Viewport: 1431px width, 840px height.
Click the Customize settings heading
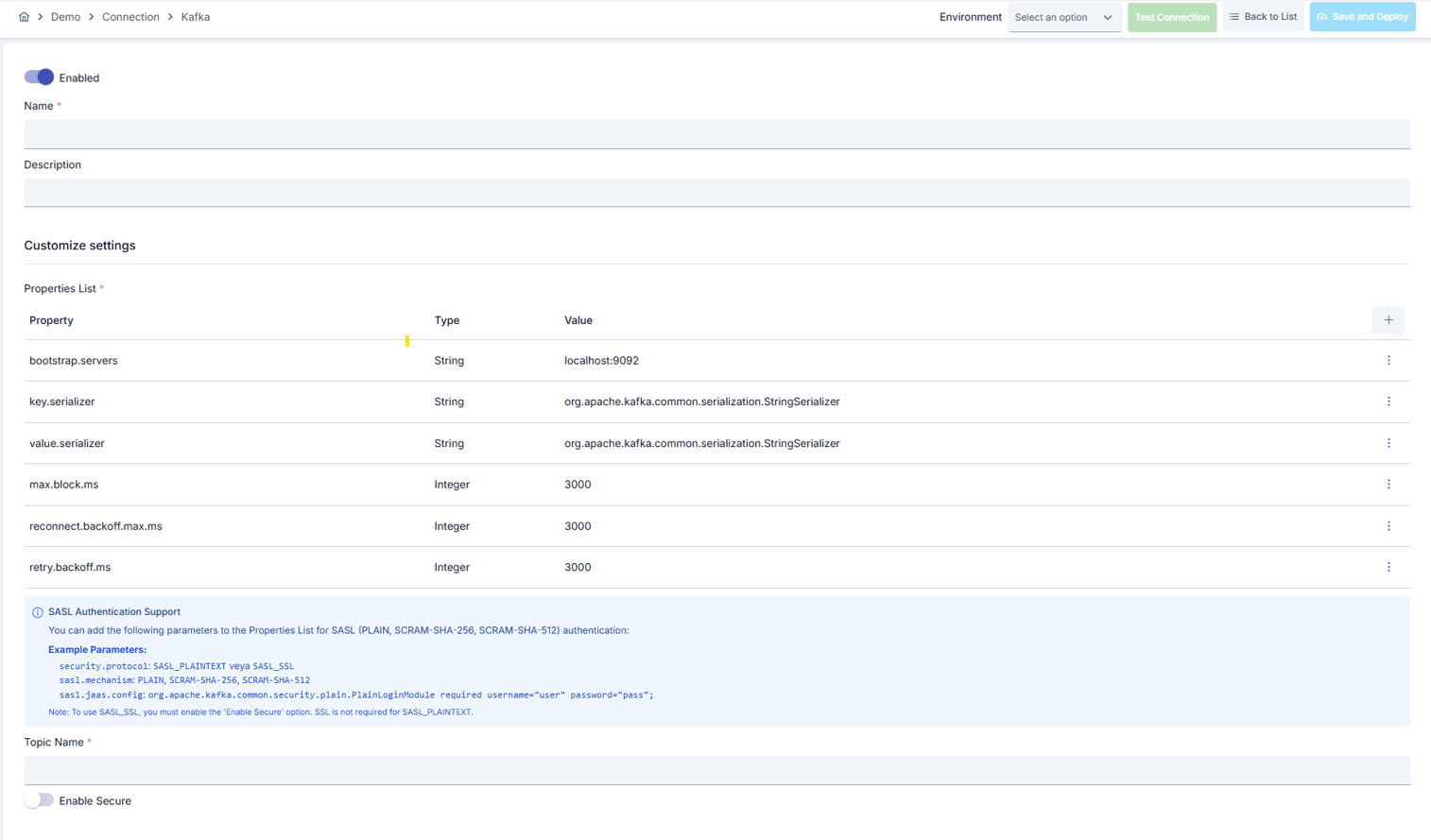tap(79, 246)
